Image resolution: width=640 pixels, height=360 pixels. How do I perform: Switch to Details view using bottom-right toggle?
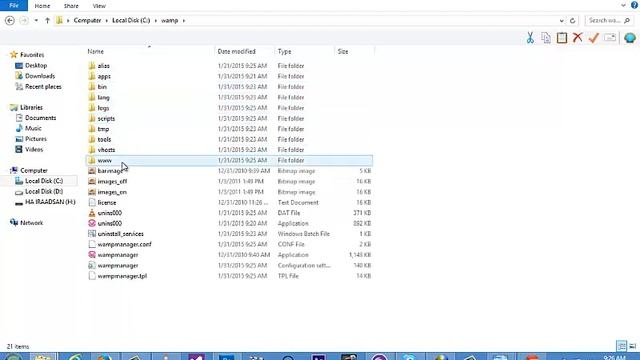coord(621,346)
